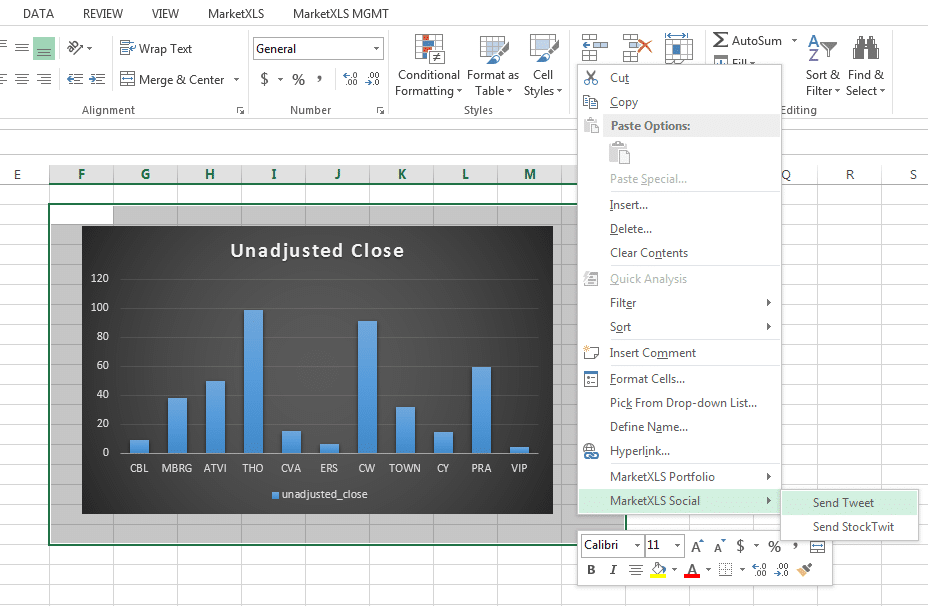Open Sort & Filter menu
Image resolution: width=928 pixels, height=606 pixels.
[x=823, y=66]
